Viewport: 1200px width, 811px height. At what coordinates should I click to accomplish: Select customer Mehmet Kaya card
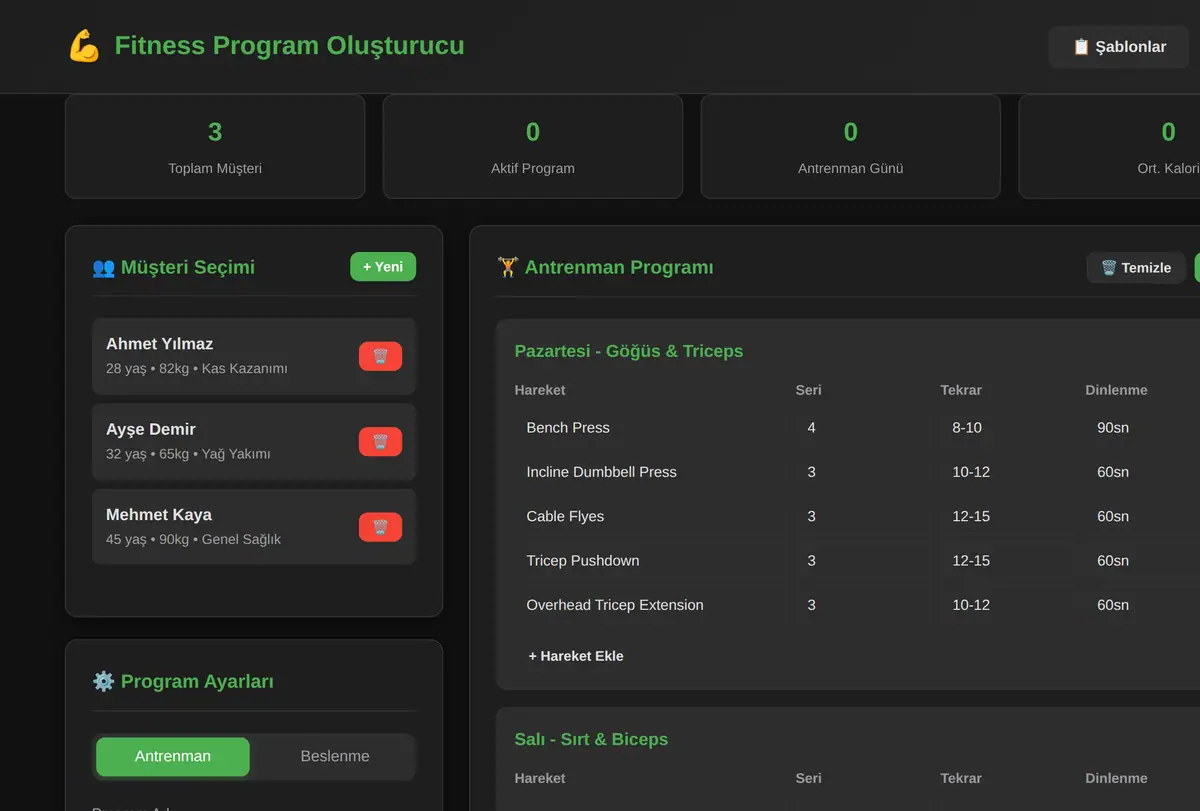pos(254,527)
